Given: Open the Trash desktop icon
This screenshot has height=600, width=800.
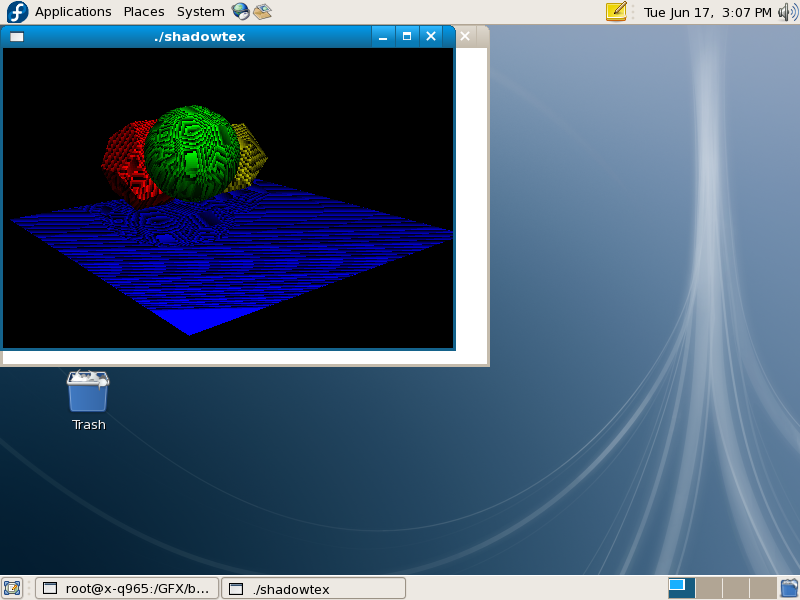Looking at the screenshot, I should click(88, 392).
